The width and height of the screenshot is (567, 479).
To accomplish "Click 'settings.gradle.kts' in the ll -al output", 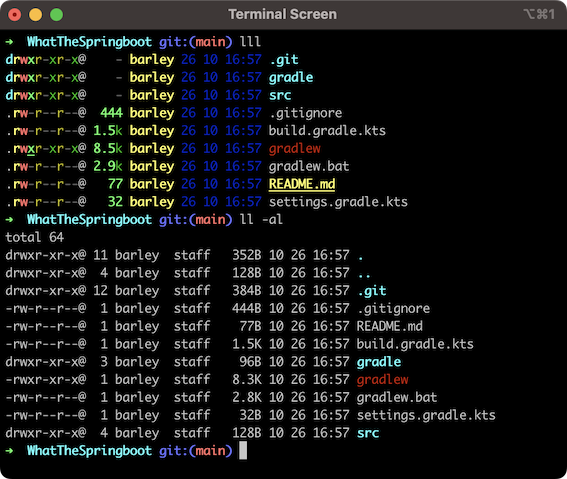I will 426,415.
